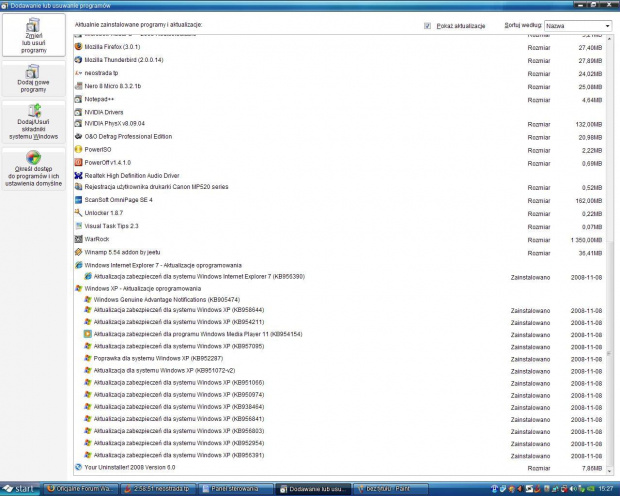The image size is (620, 496).
Task: Click the PowerOff icon
Action: 78,163
